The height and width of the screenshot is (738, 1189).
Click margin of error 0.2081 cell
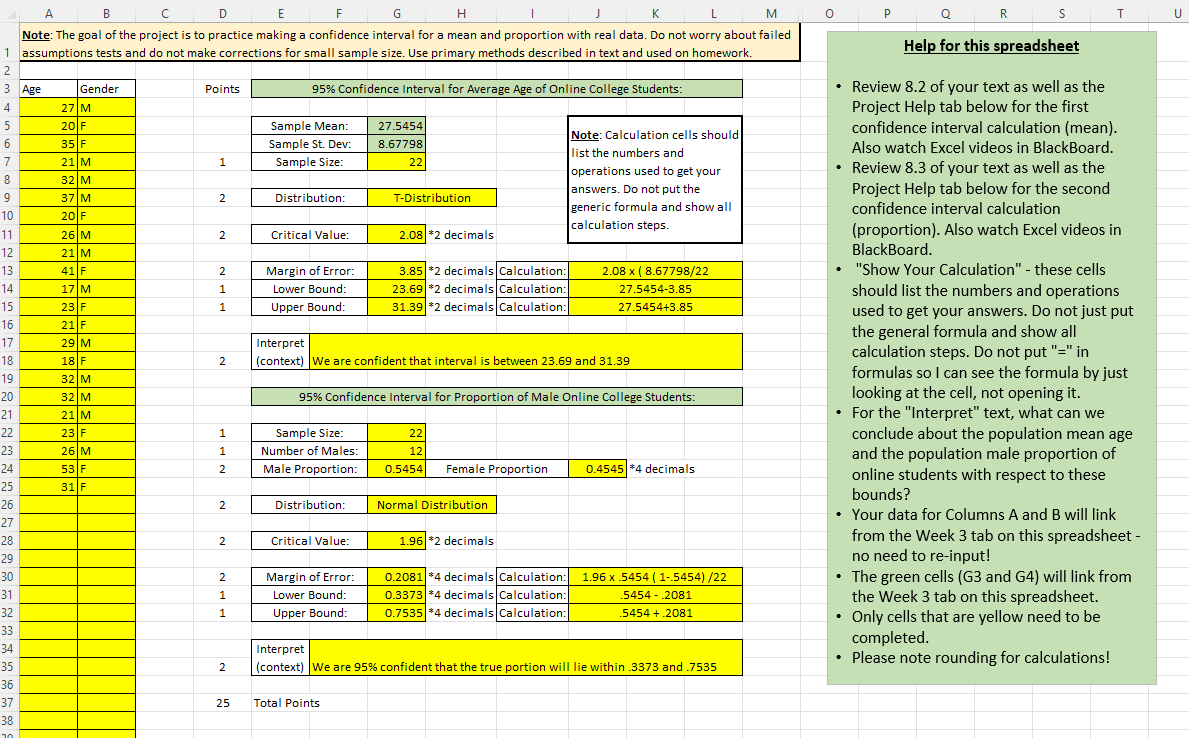tap(397, 576)
